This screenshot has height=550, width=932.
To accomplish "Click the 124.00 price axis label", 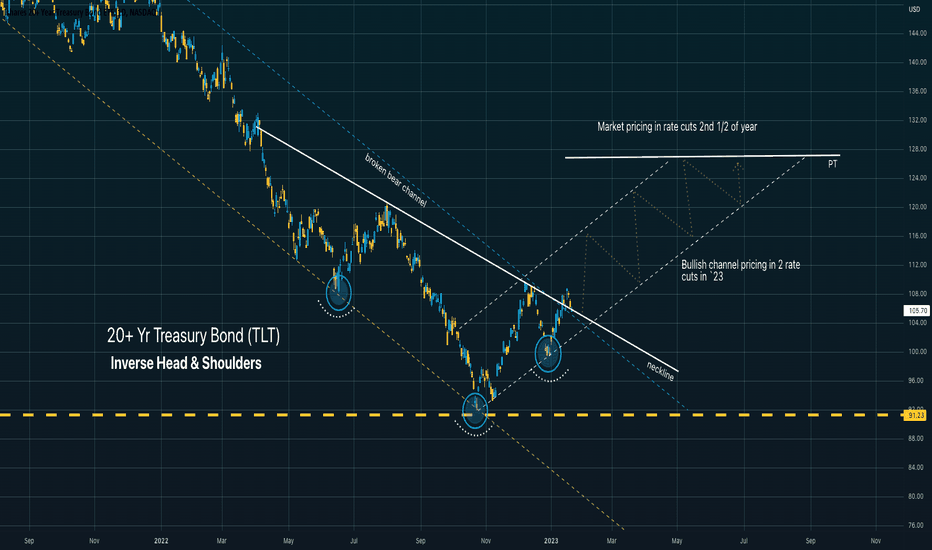I will [x=917, y=178].
